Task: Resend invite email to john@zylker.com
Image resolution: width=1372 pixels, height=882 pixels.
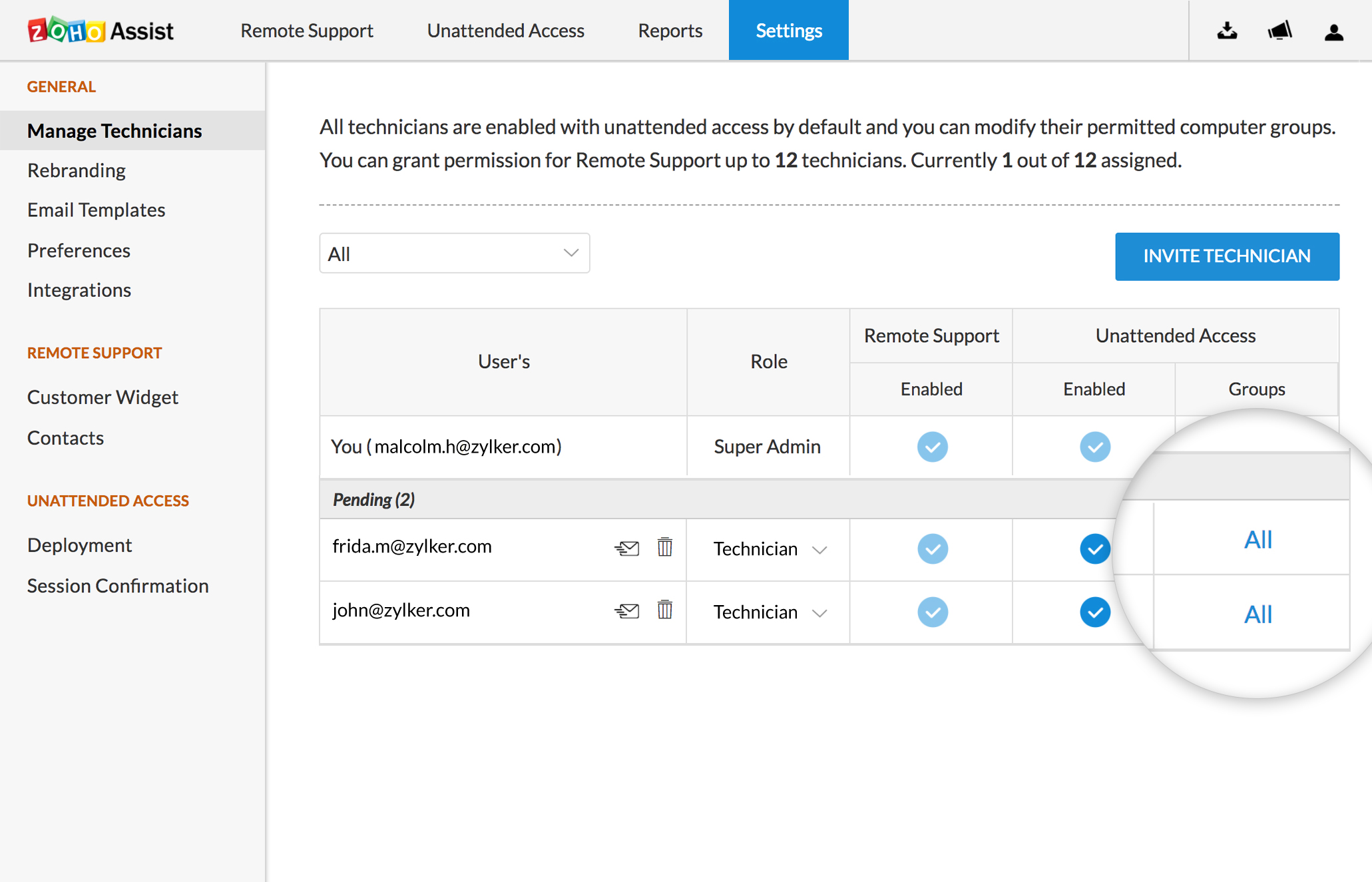Action: 626,611
